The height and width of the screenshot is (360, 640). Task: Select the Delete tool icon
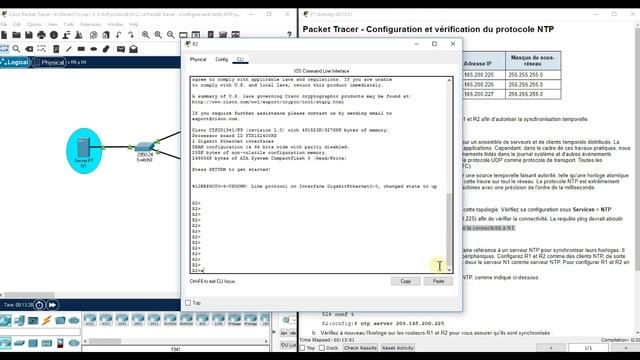click(29, 49)
